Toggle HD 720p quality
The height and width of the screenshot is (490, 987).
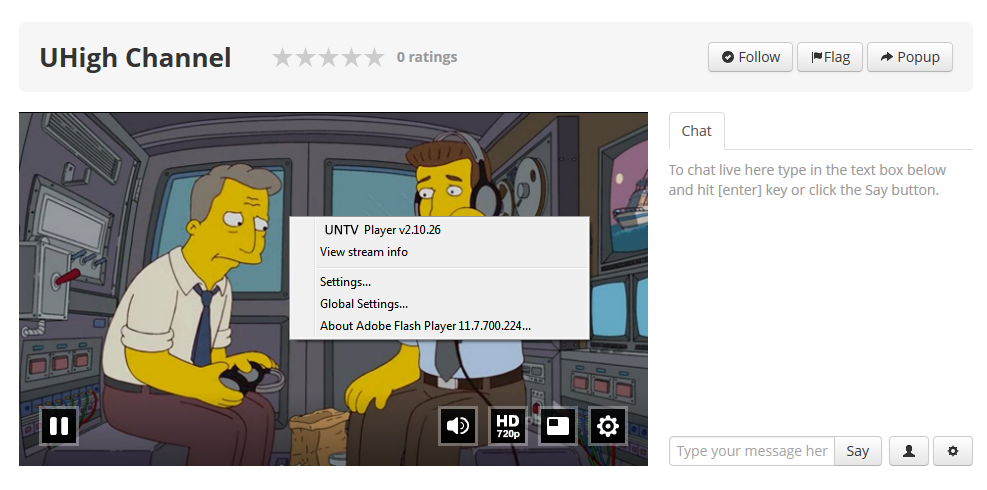(x=508, y=426)
